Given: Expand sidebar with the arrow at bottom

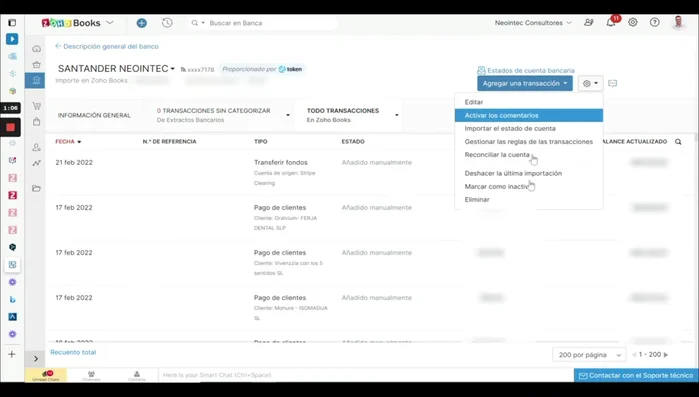Looking at the screenshot, I should tap(36, 359).
